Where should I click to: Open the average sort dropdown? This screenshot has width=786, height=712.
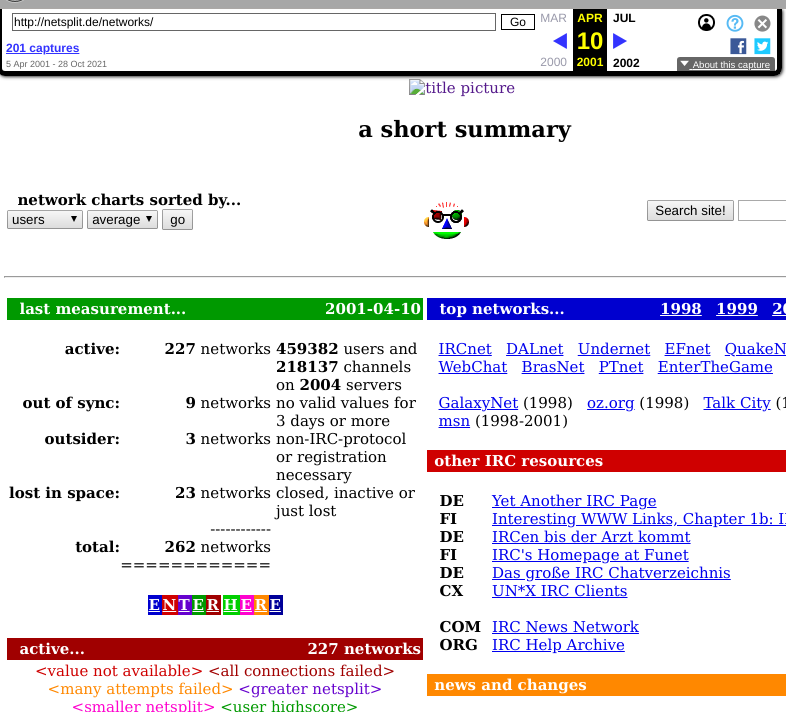click(x=122, y=220)
